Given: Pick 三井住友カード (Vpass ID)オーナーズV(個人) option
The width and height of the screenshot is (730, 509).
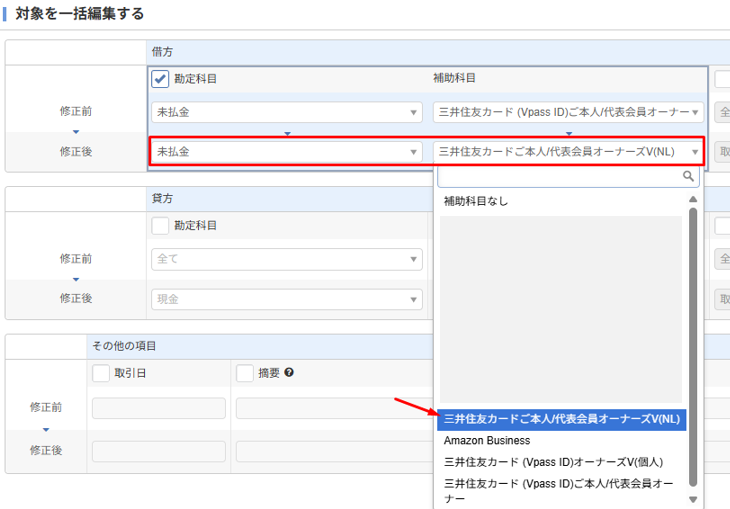Looking at the screenshot, I should (x=553, y=462).
